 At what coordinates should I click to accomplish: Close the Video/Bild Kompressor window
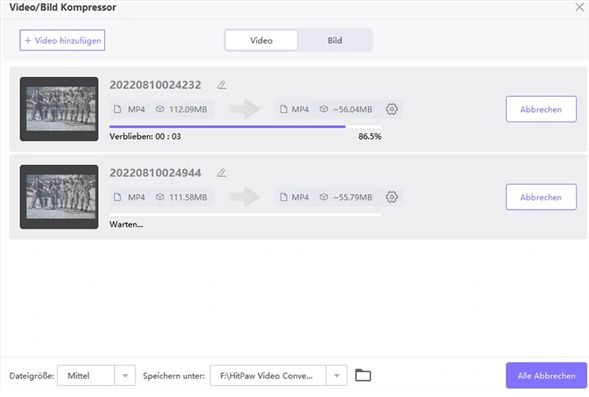579,7
